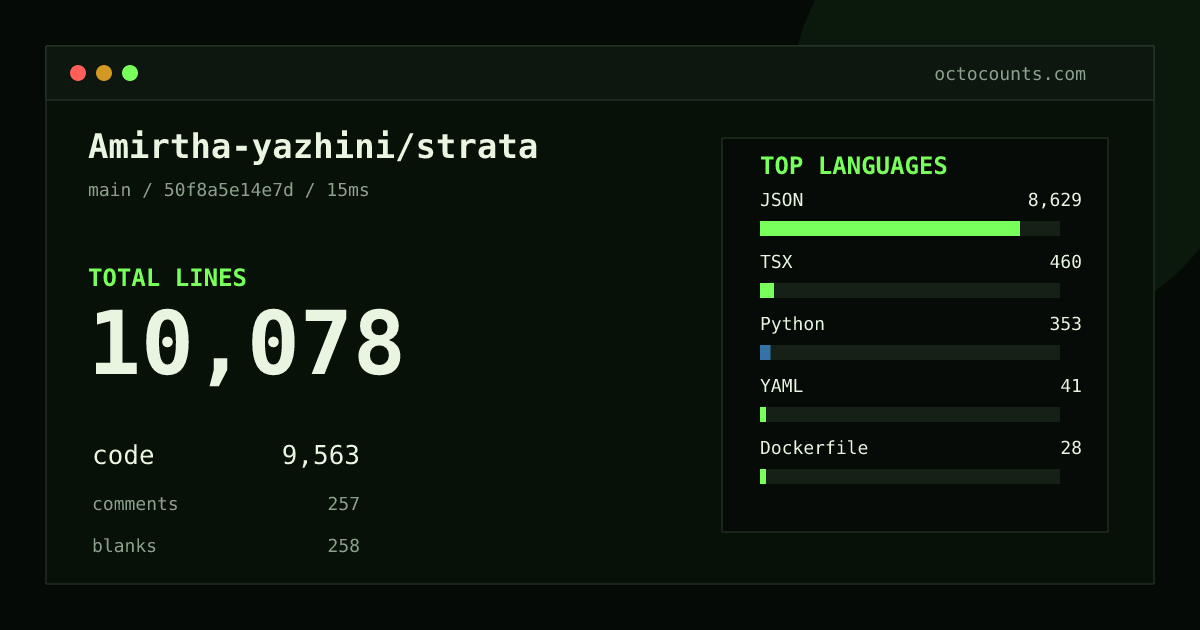The width and height of the screenshot is (1200, 630).
Task: Click the YAML progress bar
Action: click(910, 414)
